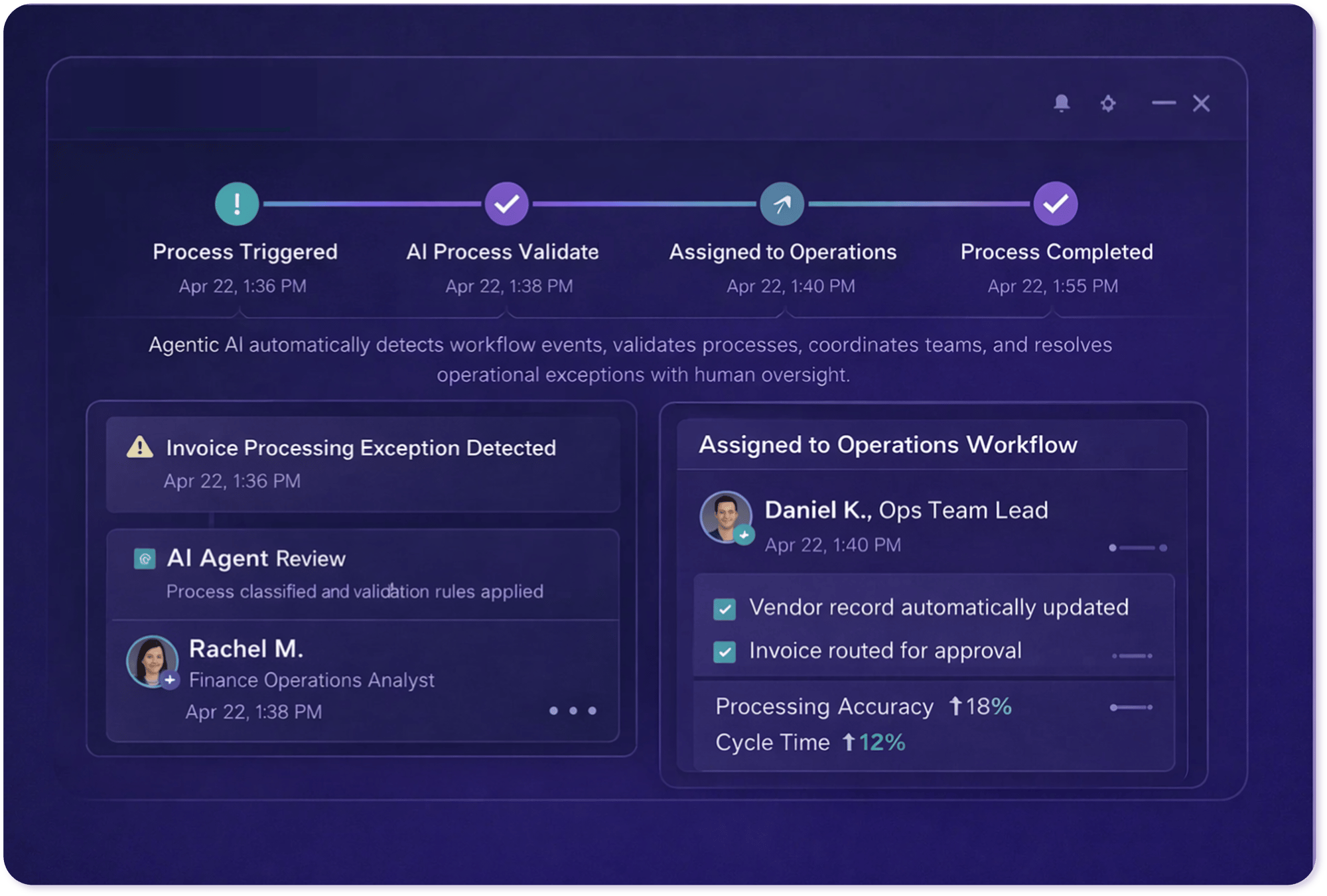Click the warning triangle on the exception card

[139, 448]
